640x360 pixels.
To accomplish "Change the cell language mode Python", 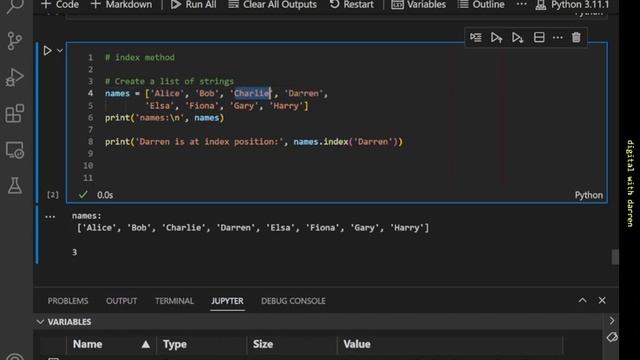I will [589, 195].
